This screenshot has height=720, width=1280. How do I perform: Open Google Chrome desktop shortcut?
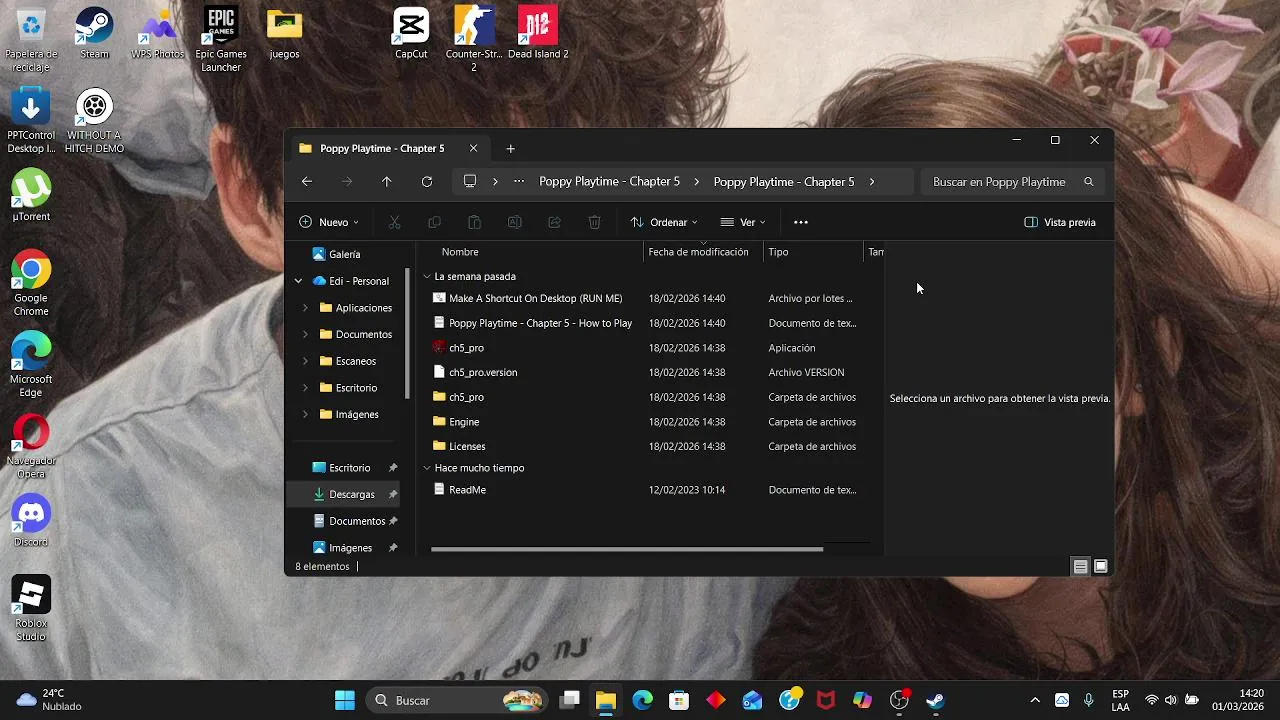[x=31, y=283]
